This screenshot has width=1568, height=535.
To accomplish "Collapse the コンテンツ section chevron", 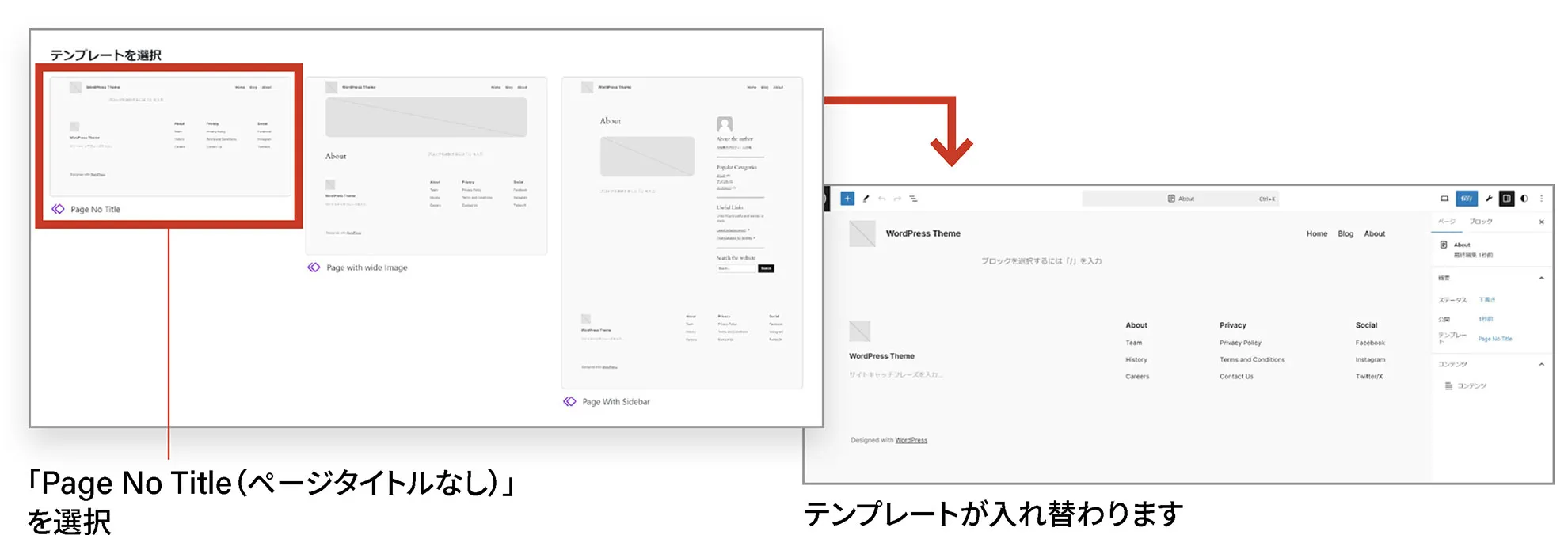I will pos(1541,365).
